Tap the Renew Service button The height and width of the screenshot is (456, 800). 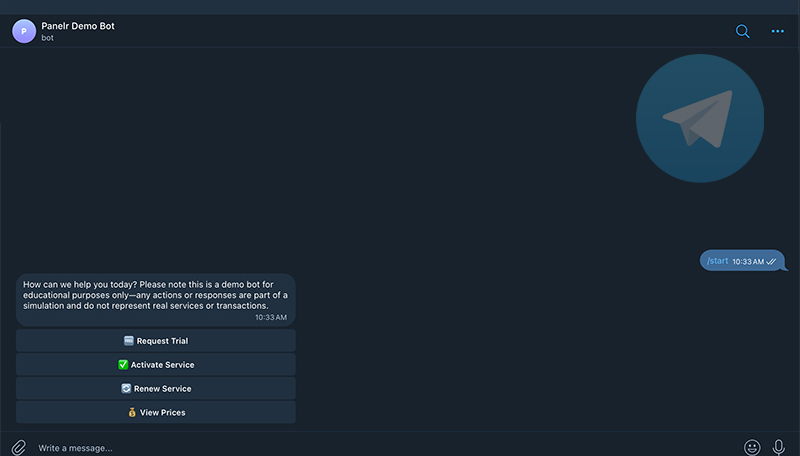pos(156,389)
